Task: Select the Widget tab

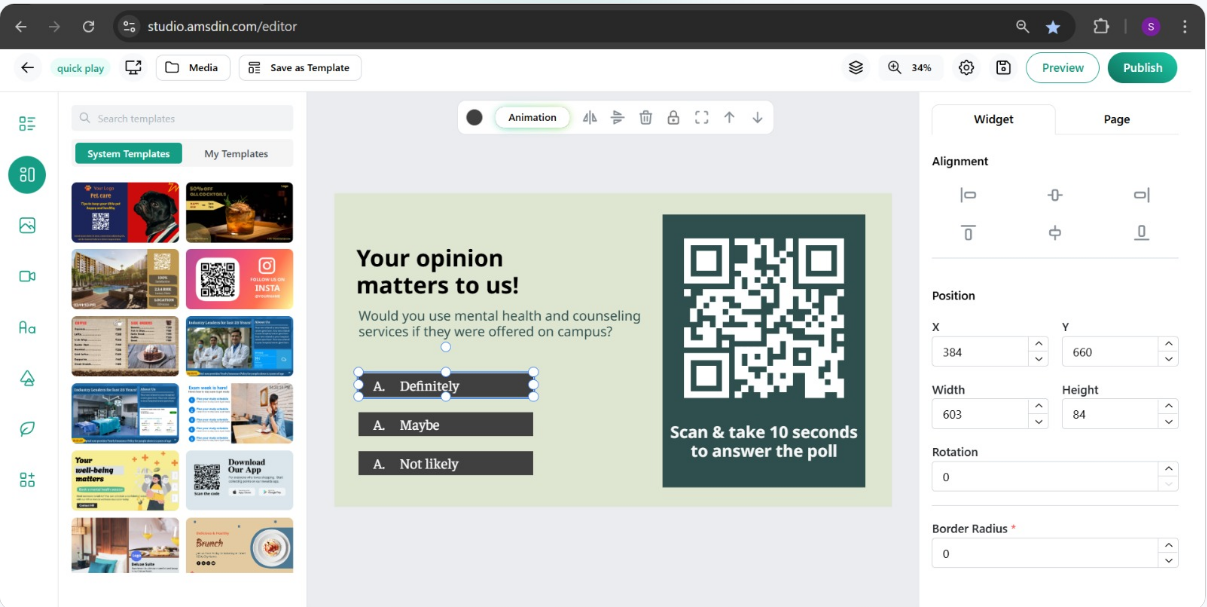Action: [993, 119]
